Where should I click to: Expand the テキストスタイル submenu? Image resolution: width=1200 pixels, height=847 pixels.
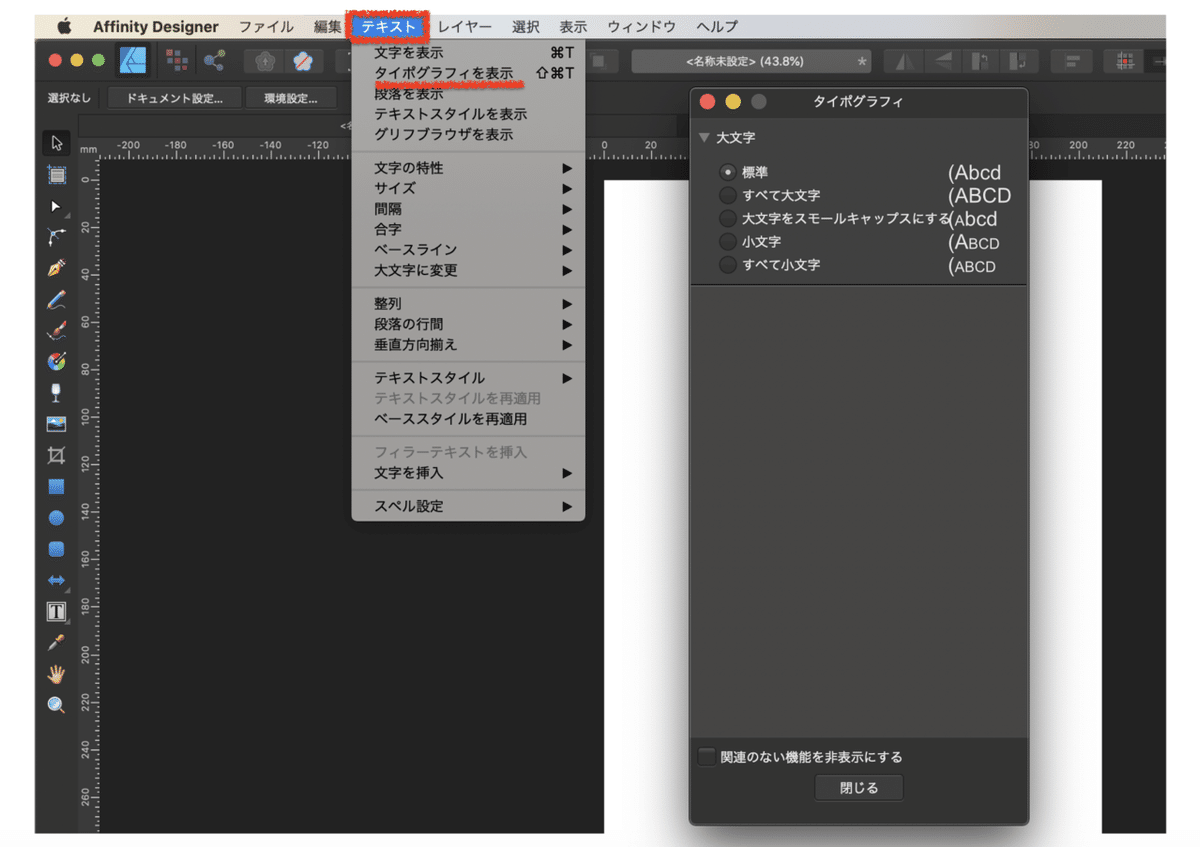click(468, 378)
